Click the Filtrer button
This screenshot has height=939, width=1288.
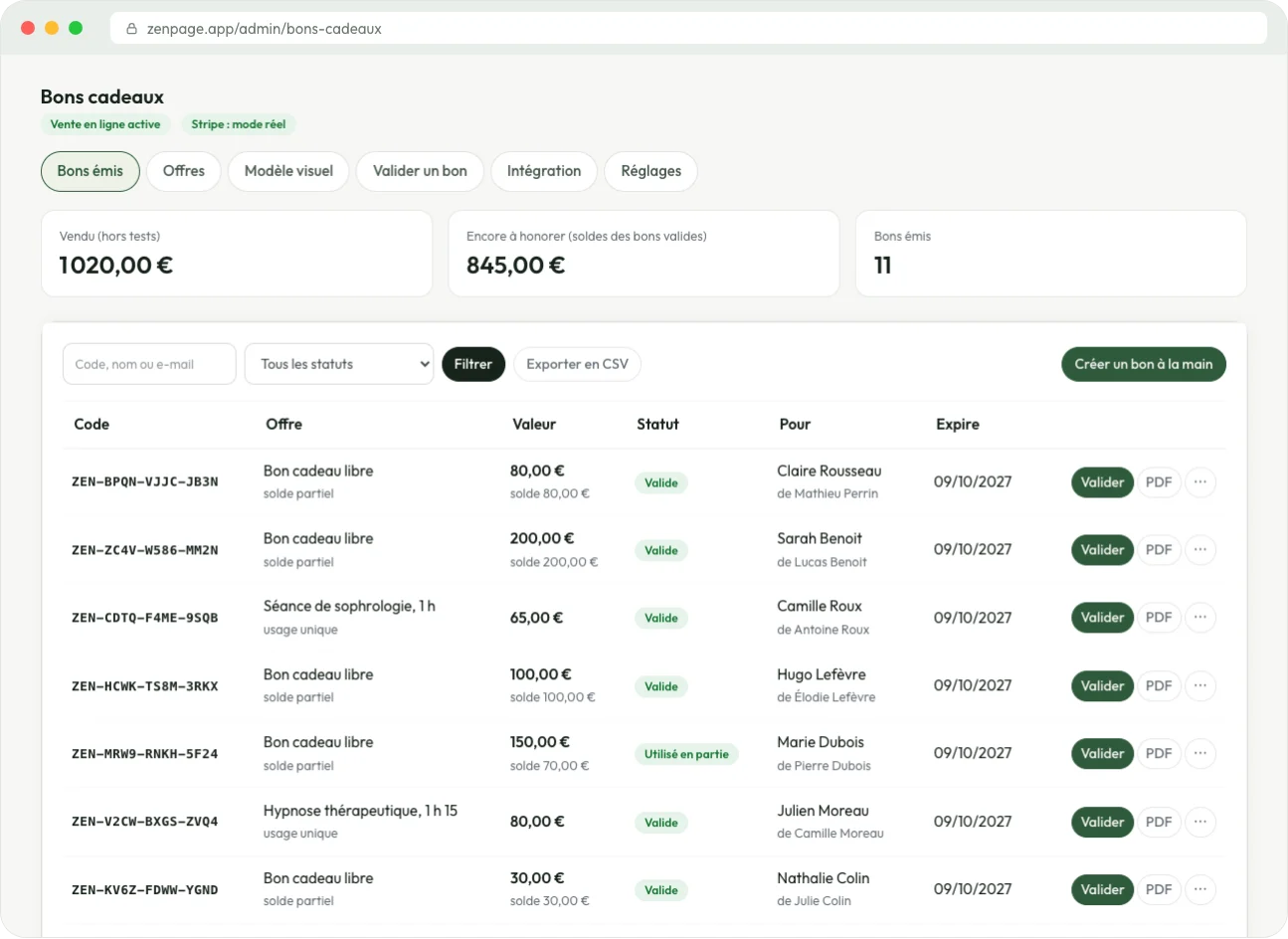click(x=473, y=364)
